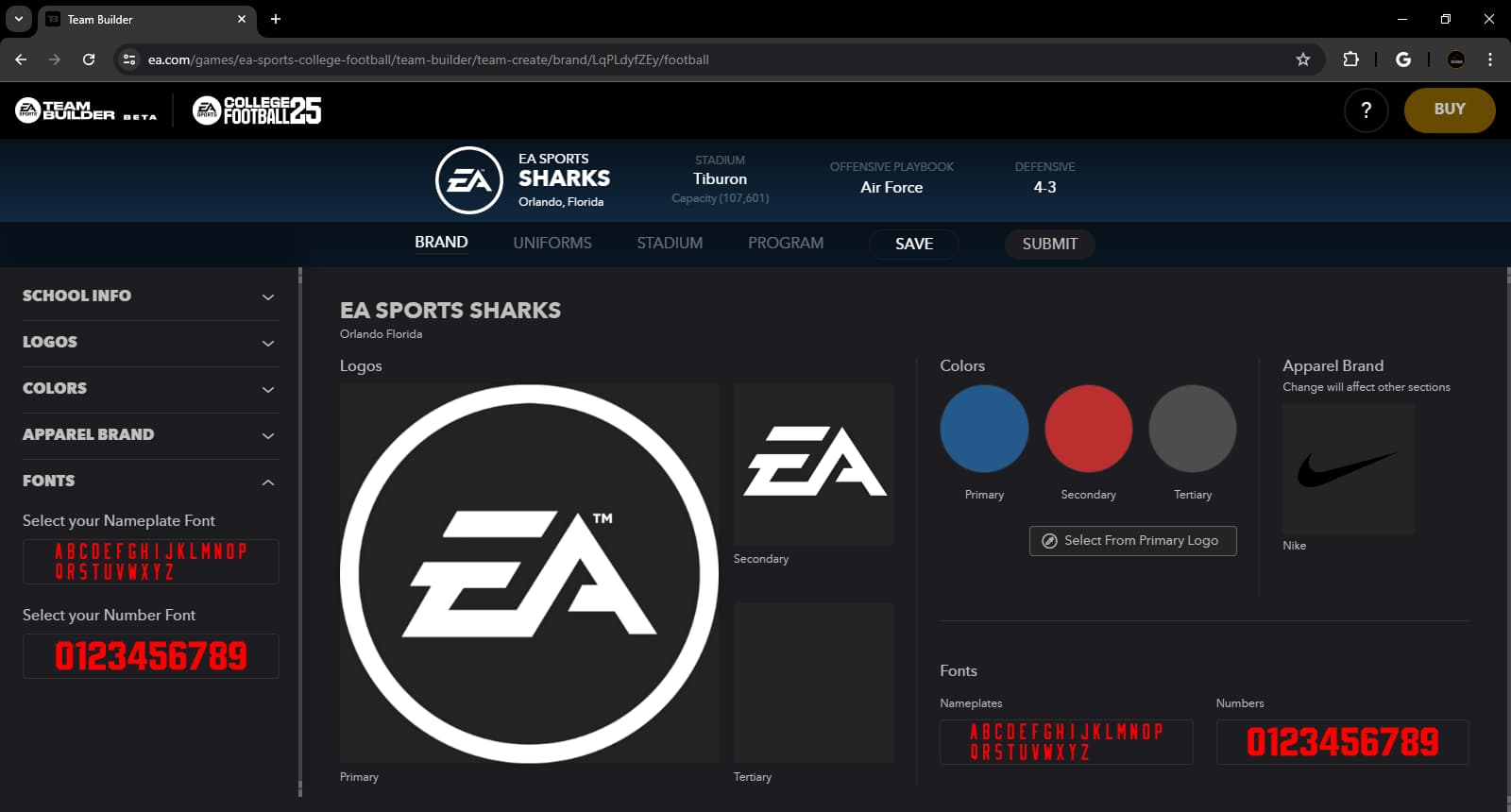Expand the School Info section
The image size is (1511, 812).
149,296
